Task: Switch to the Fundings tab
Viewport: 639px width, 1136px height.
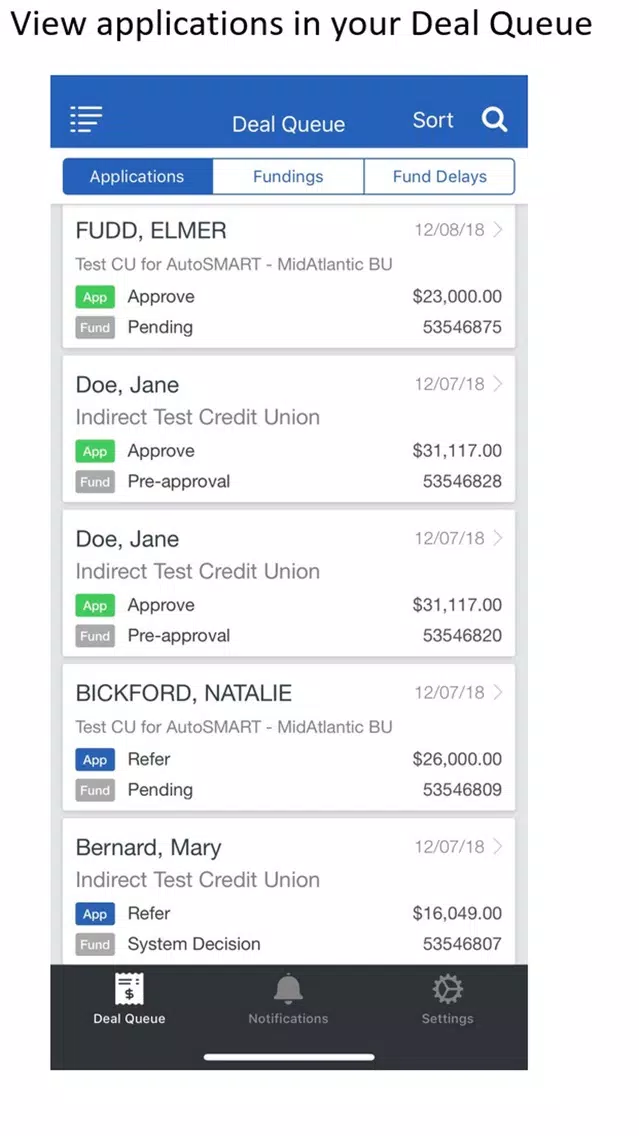Action: click(288, 177)
